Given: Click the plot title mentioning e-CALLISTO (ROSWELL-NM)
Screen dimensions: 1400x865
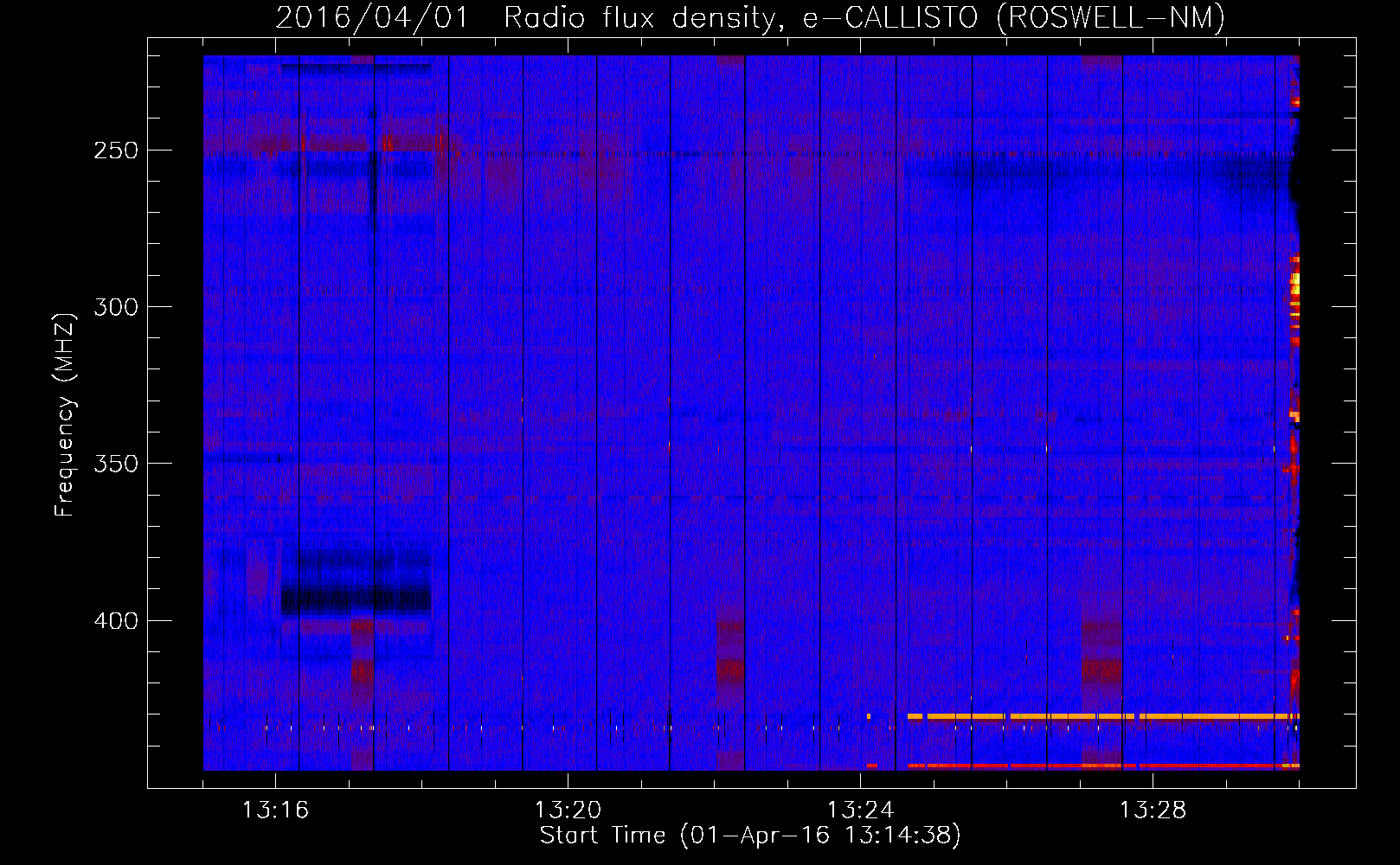Looking at the screenshot, I should click(x=750, y=17).
